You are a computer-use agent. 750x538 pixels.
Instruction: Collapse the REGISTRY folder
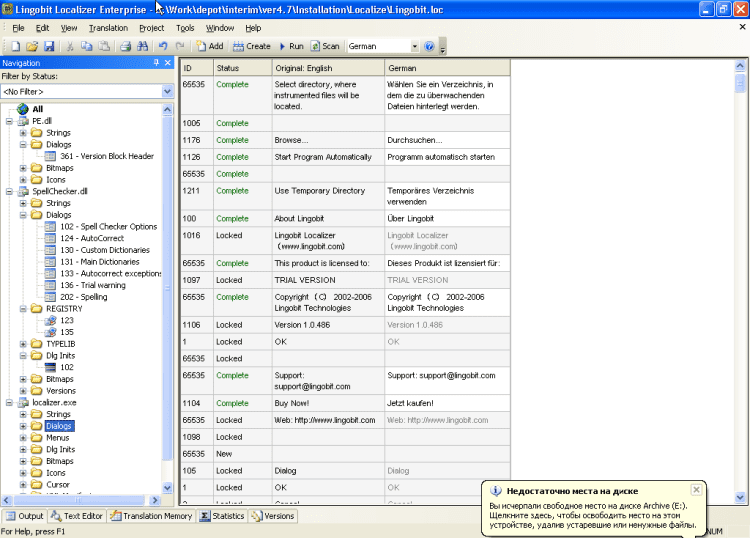point(23,308)
